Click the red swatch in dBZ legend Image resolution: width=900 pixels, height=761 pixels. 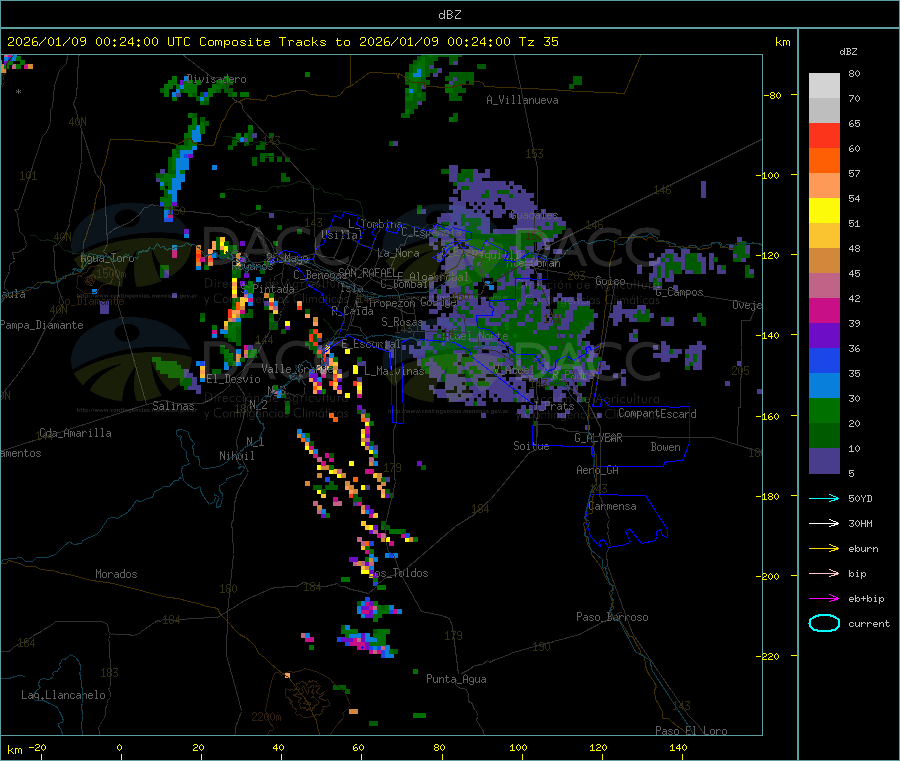pos(824,135)
